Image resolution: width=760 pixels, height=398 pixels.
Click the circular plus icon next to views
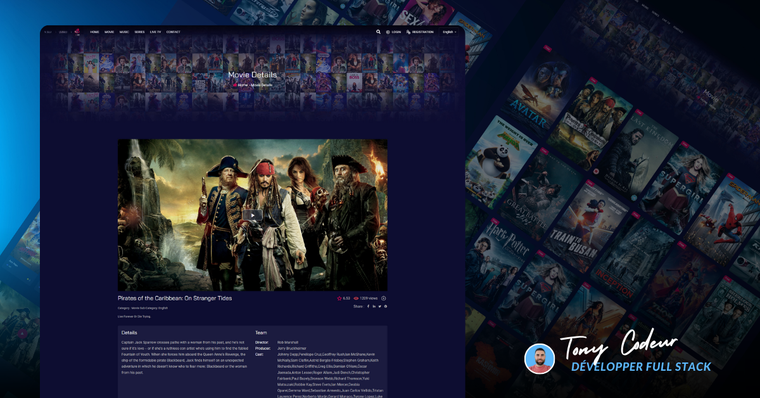(383, 299)
